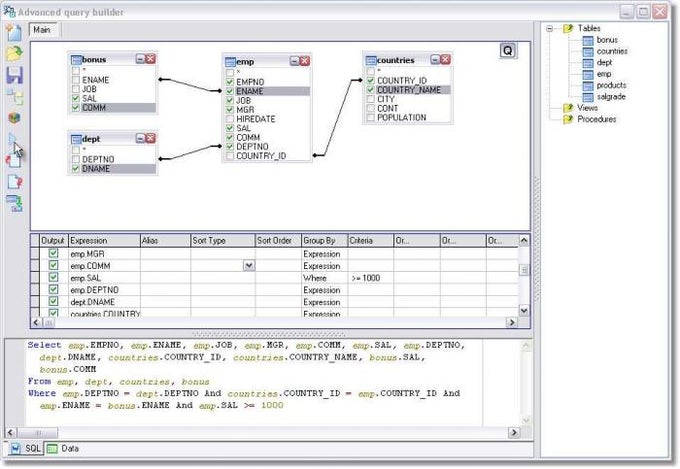Screen dimensions: 680x469
Task: Click the diagram tables icon in left toolbar
Action: (15, 97)
